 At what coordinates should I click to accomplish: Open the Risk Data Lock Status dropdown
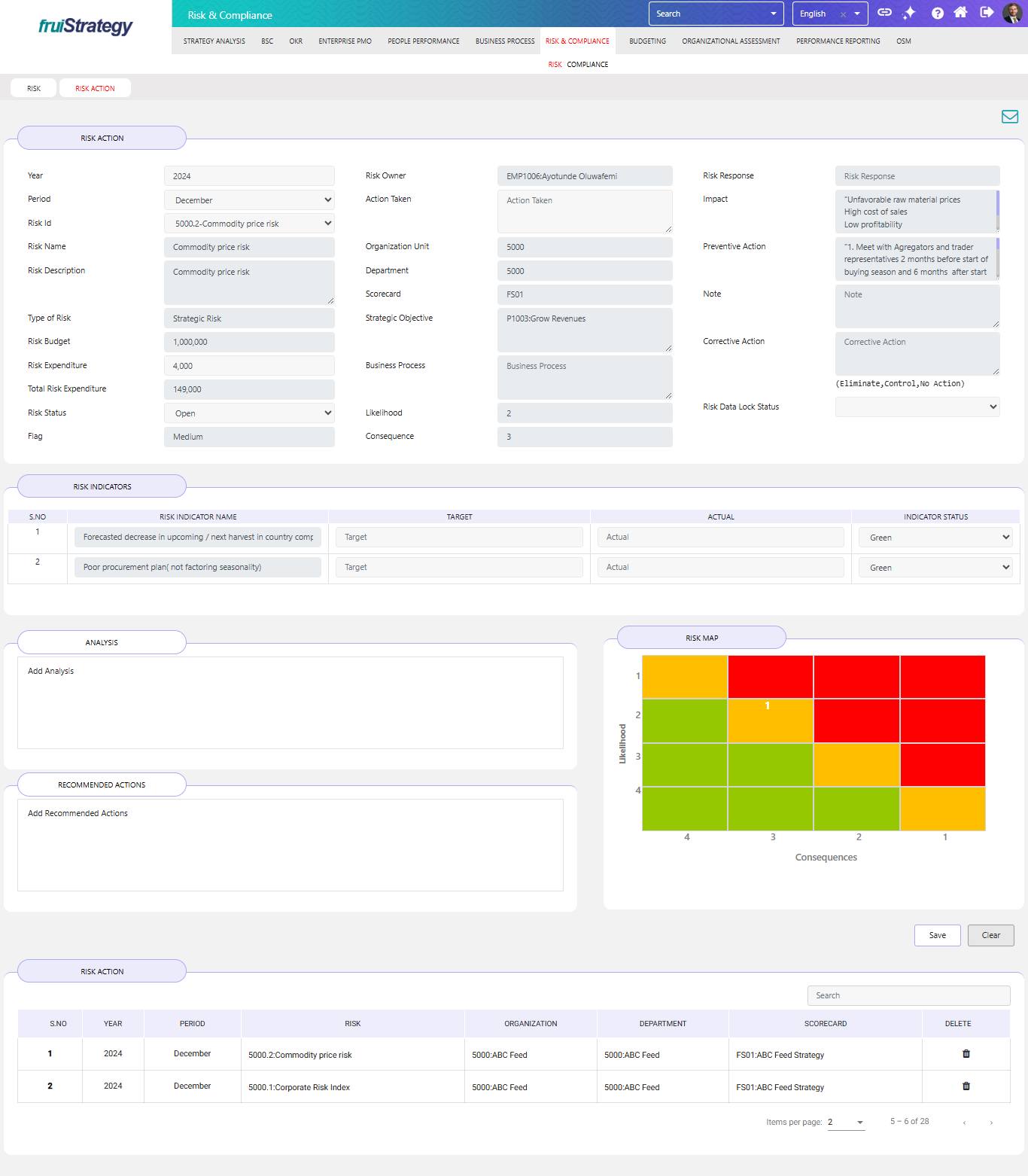point(917,407)
